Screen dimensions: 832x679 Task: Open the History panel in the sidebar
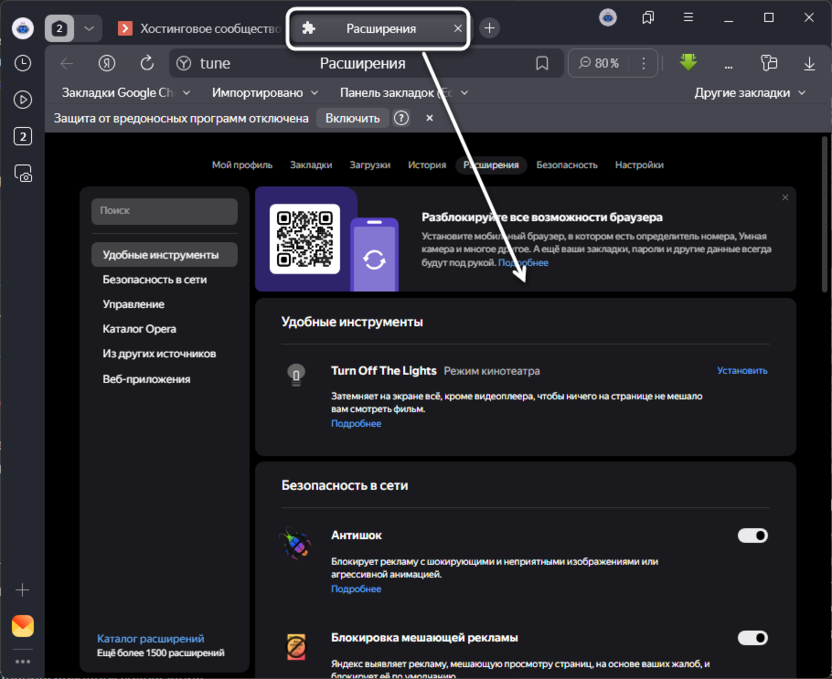22,64
